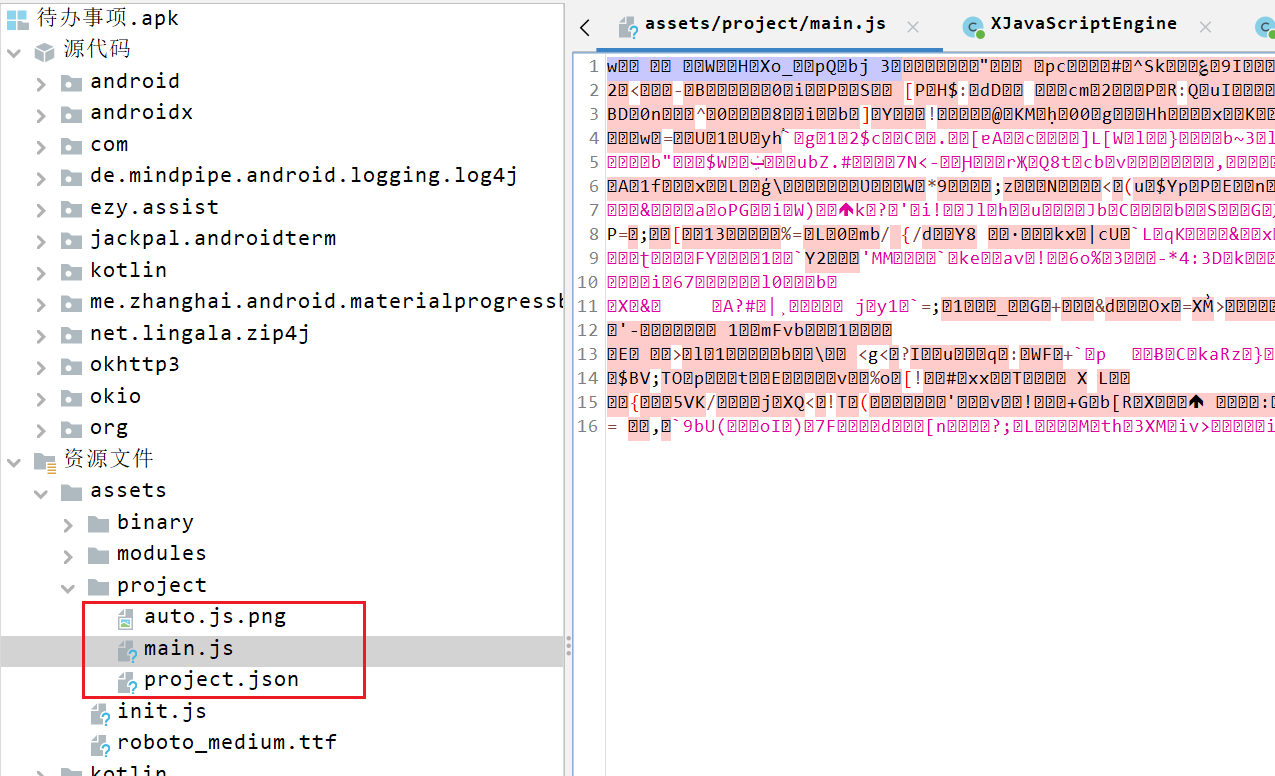Click the XJavaScriptEngine class icon
The width and height of the screenshot is (1275, 776).
point(972,27)
